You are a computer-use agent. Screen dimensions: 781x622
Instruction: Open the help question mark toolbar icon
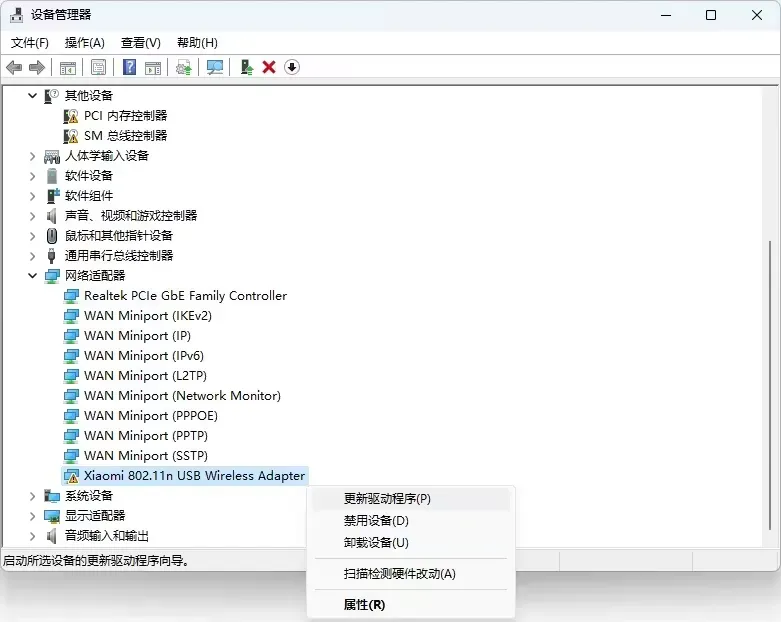[130, 67]
